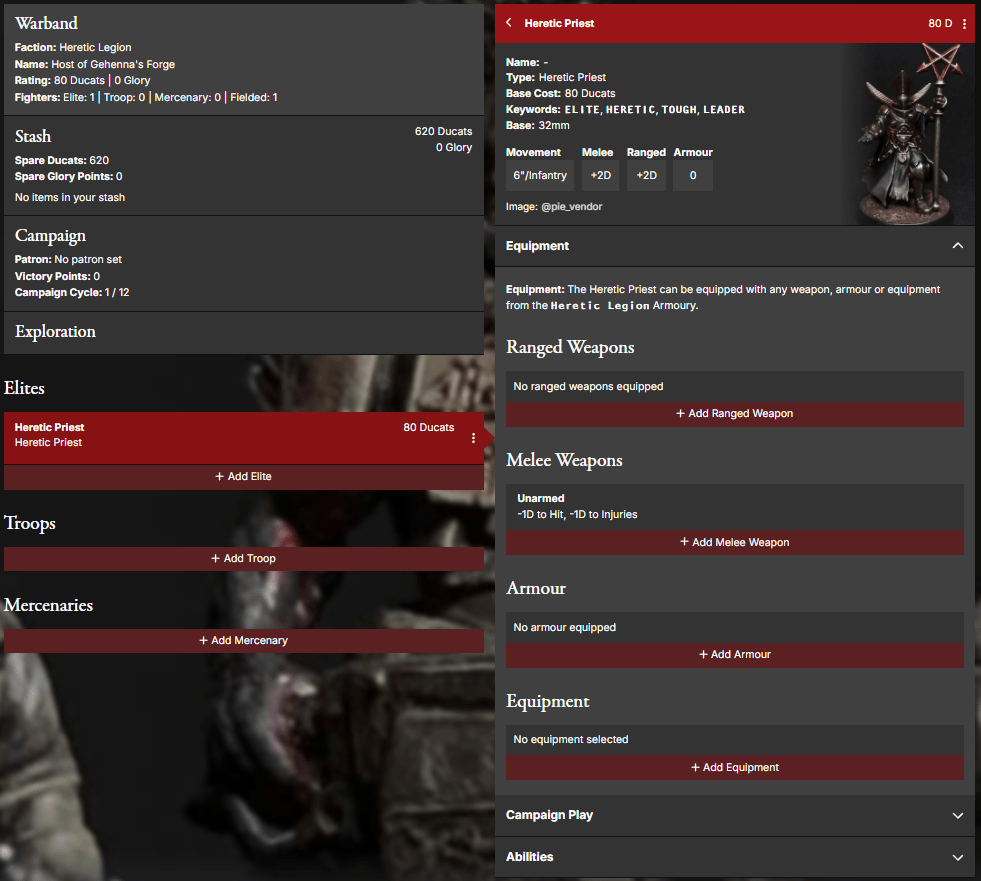Click Add Melee Weapon button
The image size is (981, 881).
(x=734, y=542)
